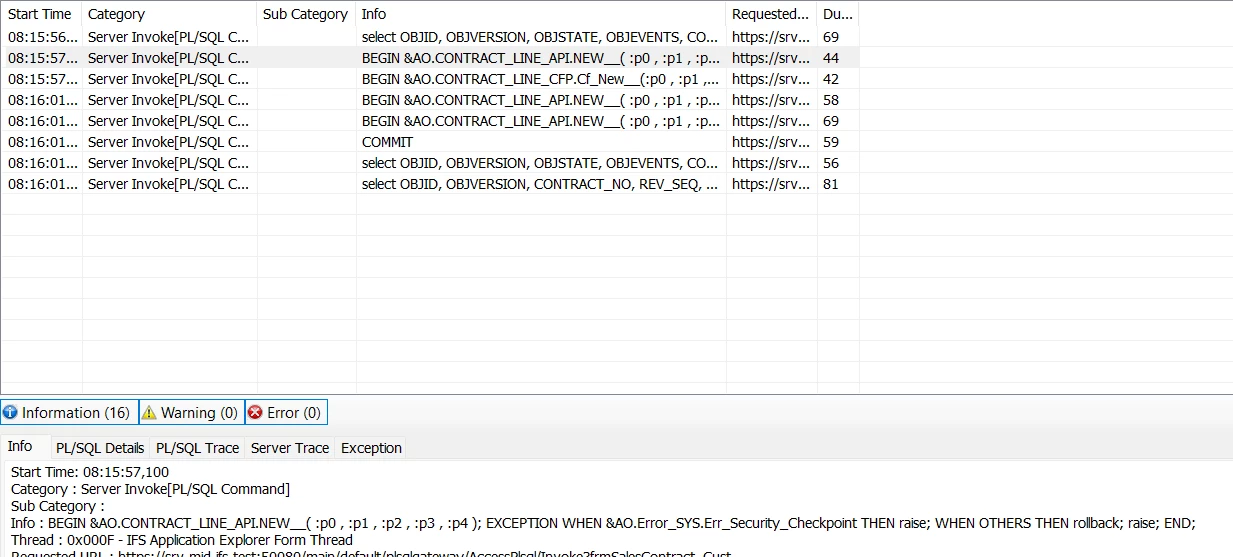Click the red Error cross icon

coord(255,412)
